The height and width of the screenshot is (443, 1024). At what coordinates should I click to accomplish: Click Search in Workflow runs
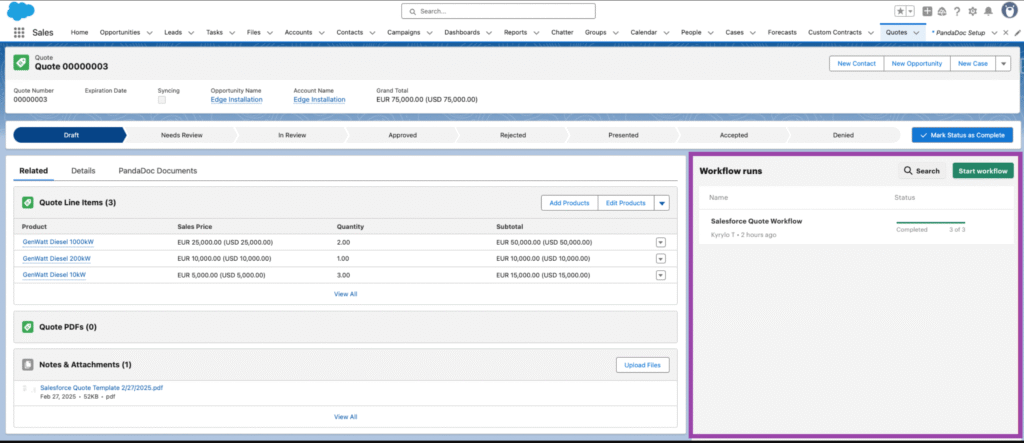point(921,171)
